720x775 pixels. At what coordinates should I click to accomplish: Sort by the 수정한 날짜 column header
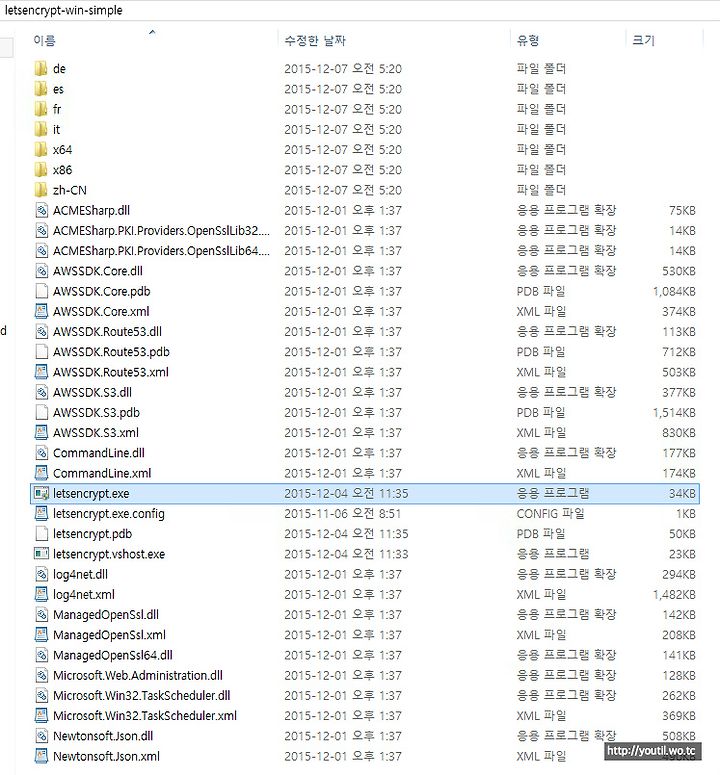(x=315, y=41)
